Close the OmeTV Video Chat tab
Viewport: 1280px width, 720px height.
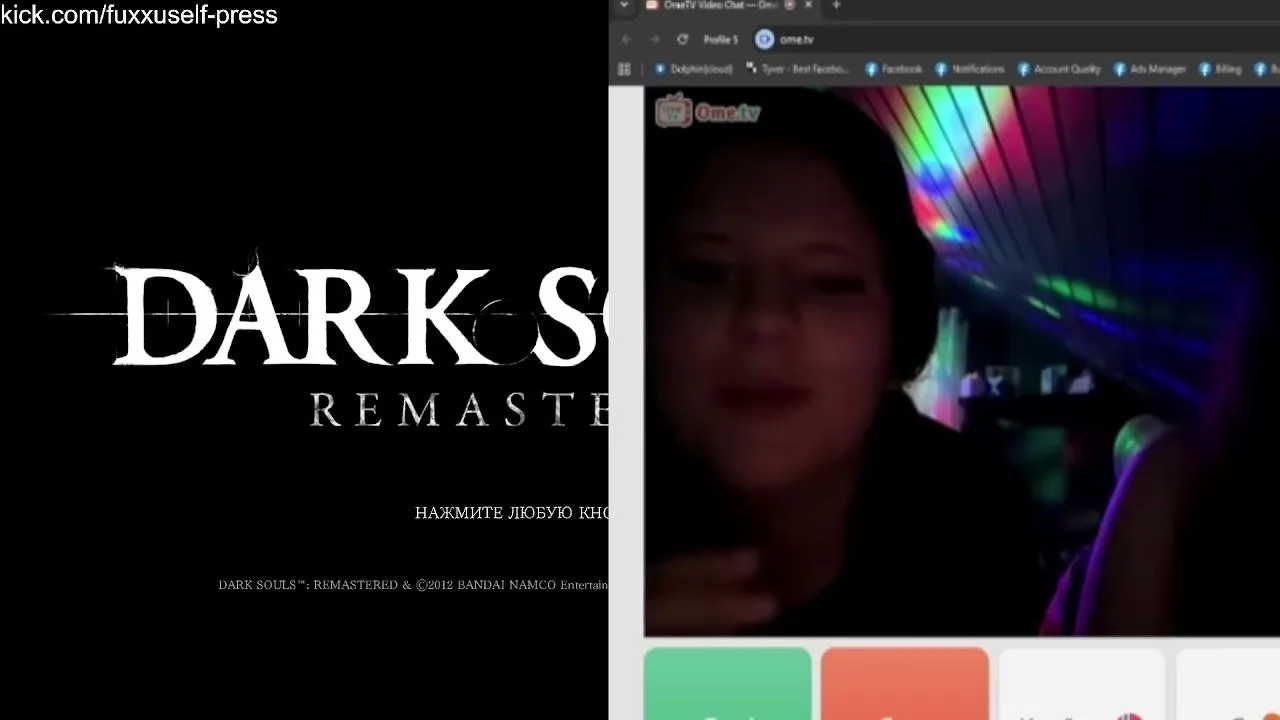point(808,5)
